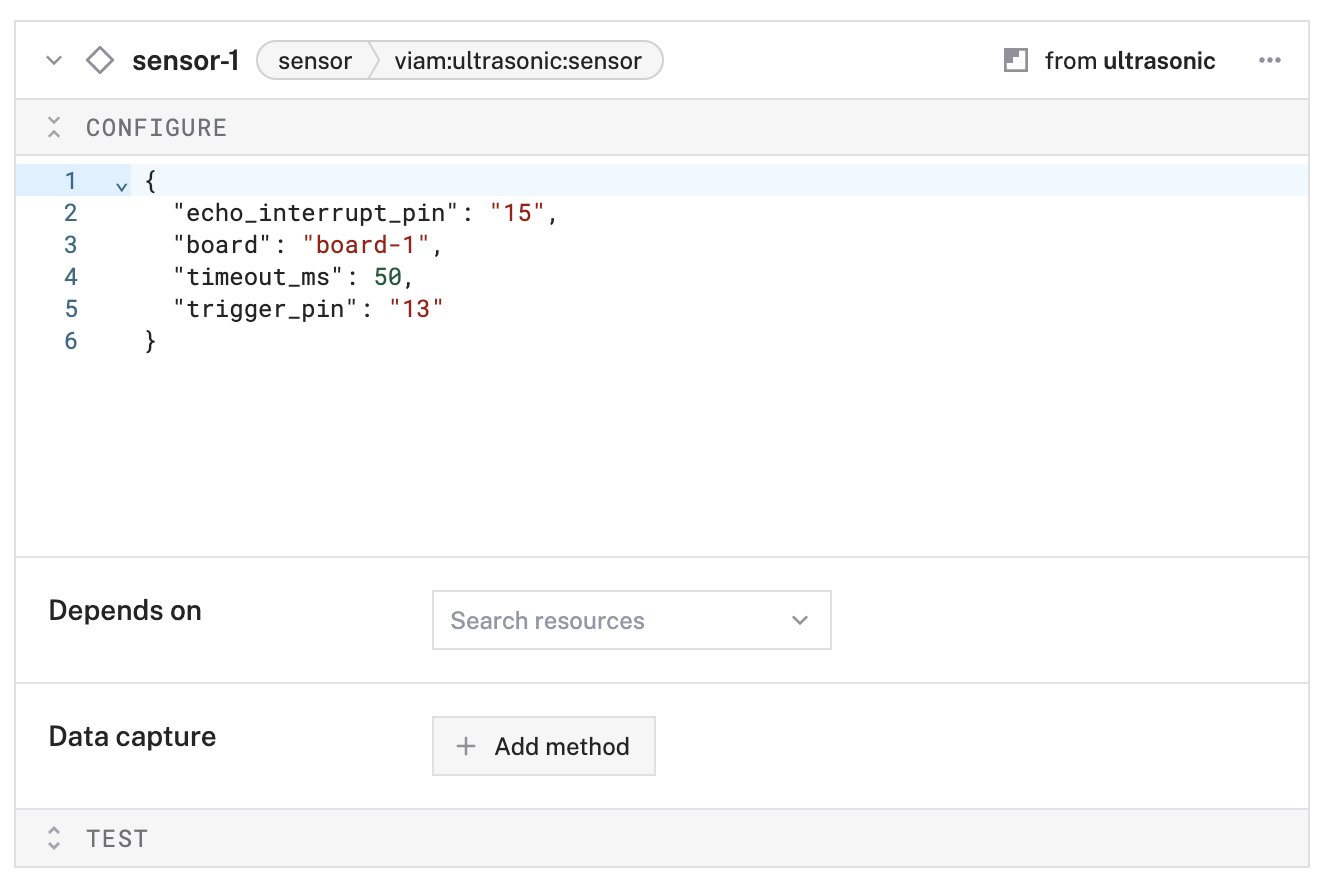
Task: Click the plus icon in Add method
Action: click(x=465, y=746)
